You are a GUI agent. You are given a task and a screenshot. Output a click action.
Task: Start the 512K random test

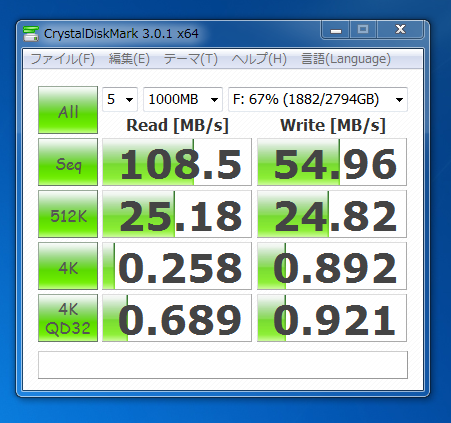[x=68, y=214]
